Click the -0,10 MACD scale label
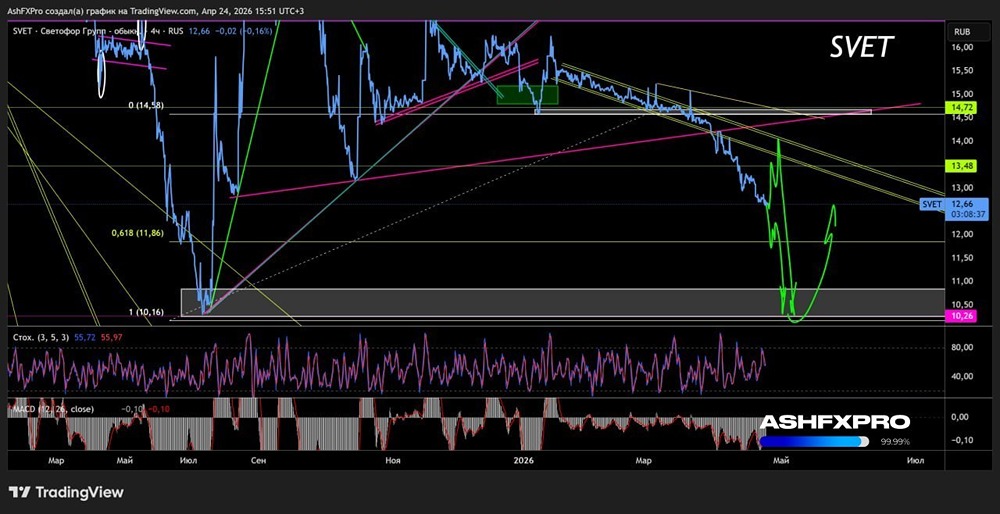Image resolution: width=1000 pixels, height=514 pixels. (x=960, y=441)
